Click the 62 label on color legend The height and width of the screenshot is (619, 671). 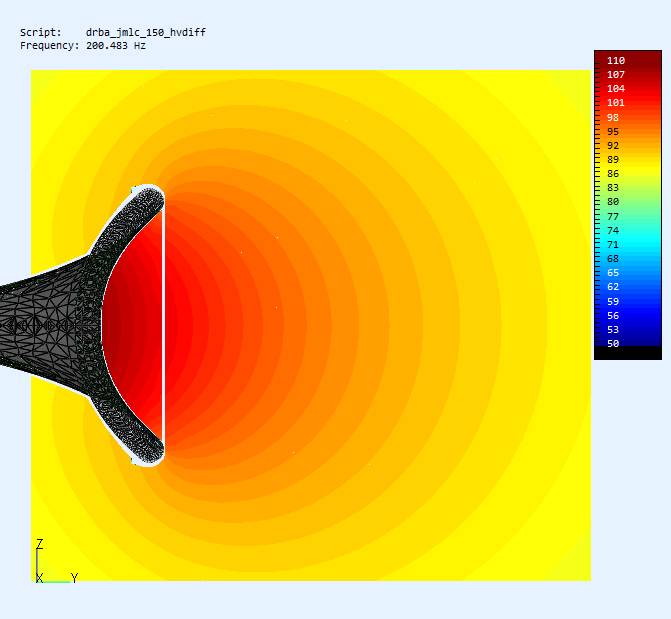click(613, 286)
